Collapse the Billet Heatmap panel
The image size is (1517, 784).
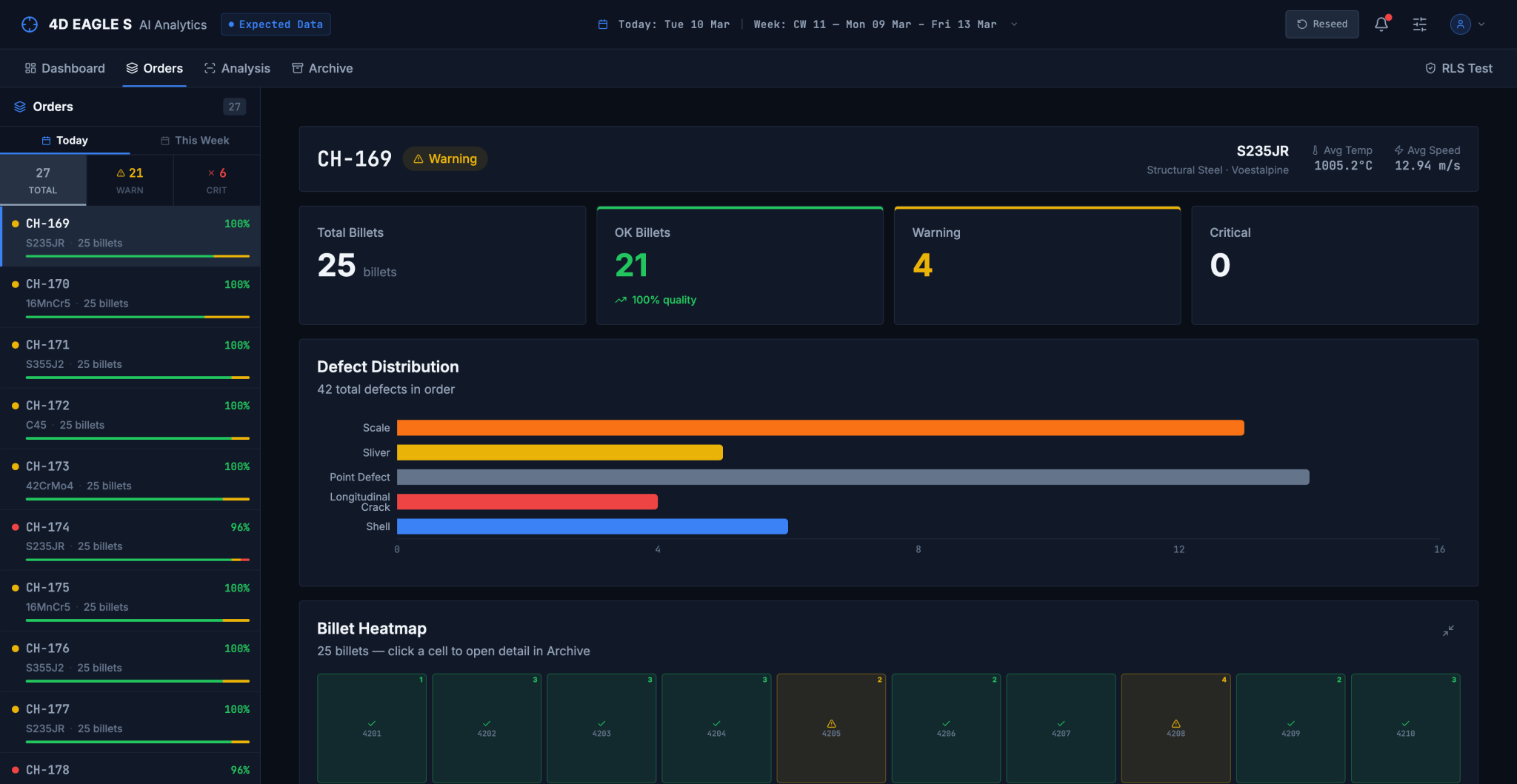(x=1448, y=631)
